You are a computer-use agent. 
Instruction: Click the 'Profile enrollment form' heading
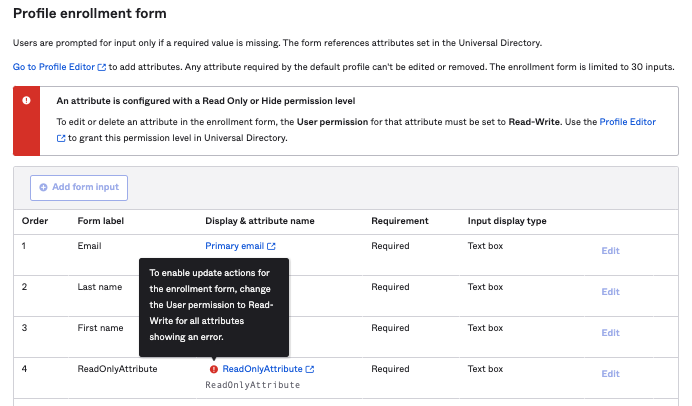pyautogui.click(x=90, y=14)
